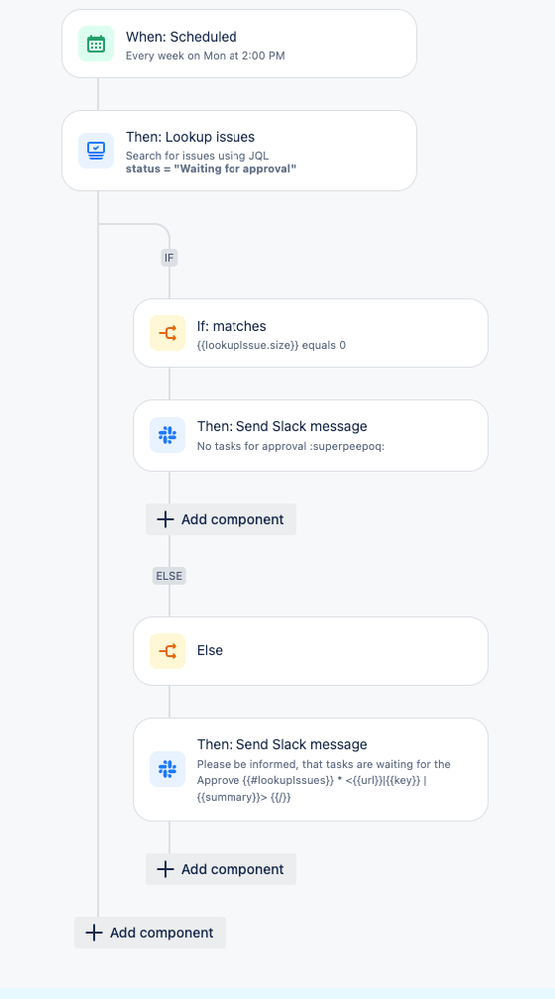Screen dimensions: 555x999
Task: Click the green calendar Scheduled trigger icon
Action: click(96, 44)
